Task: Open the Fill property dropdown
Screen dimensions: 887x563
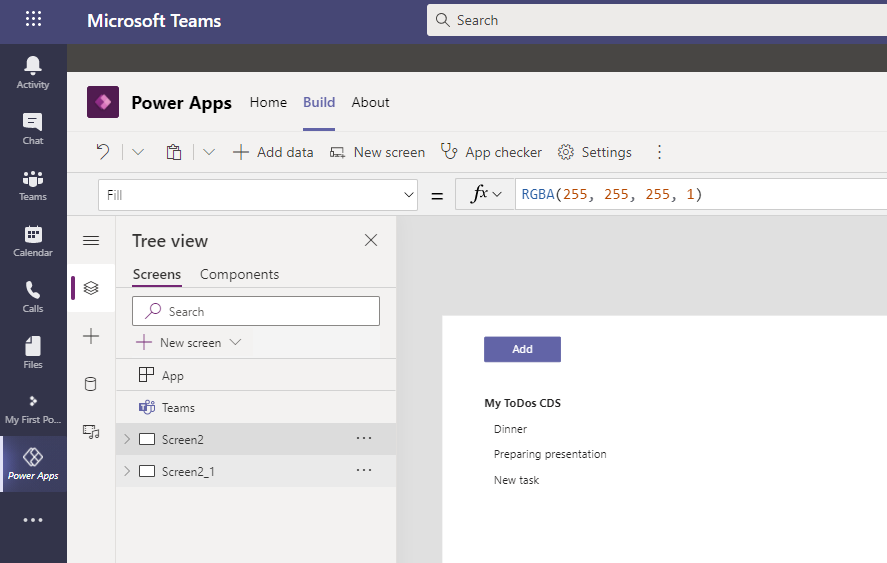Action: pos(408,195)
